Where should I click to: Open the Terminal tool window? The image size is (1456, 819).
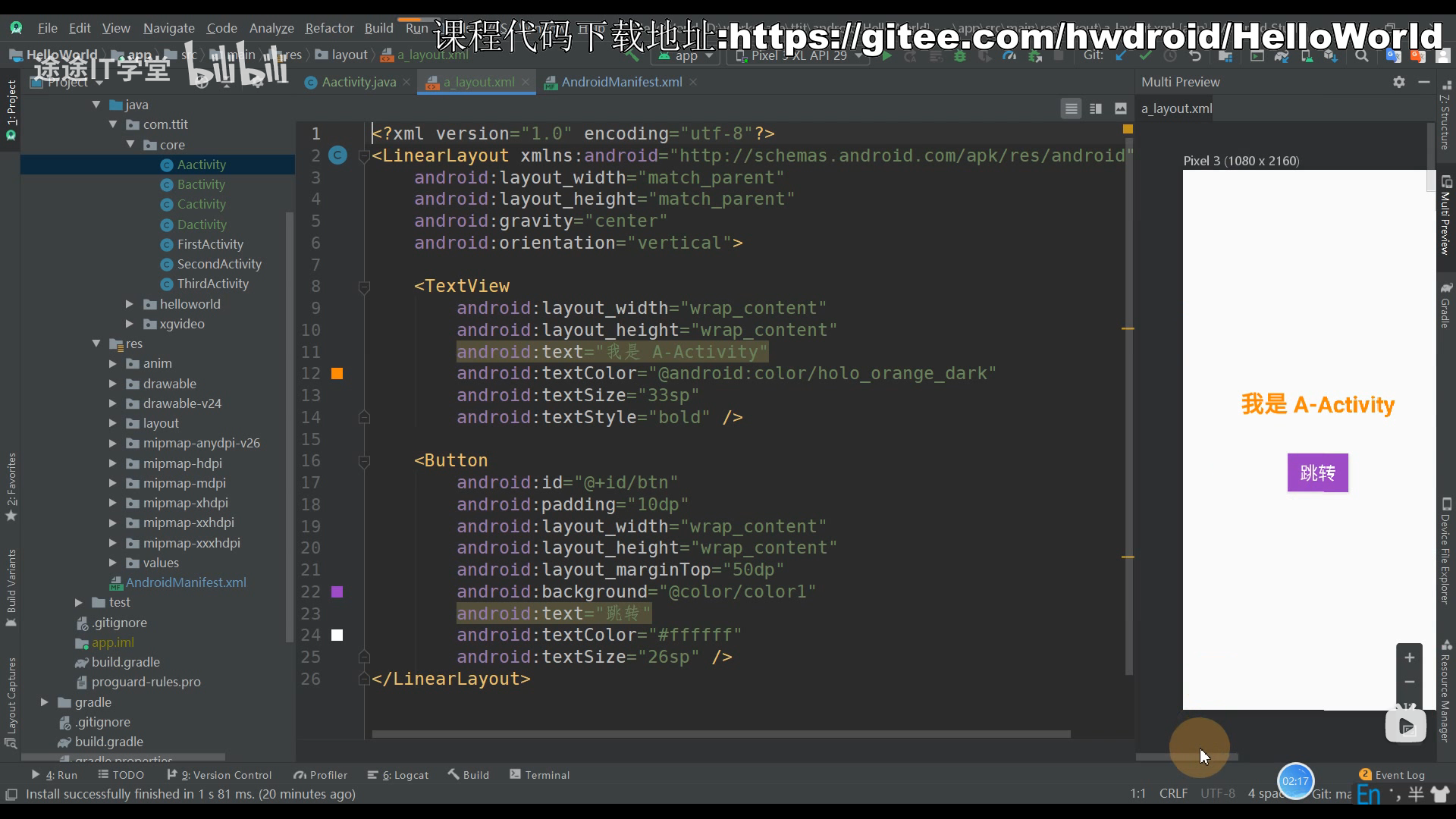540,775
